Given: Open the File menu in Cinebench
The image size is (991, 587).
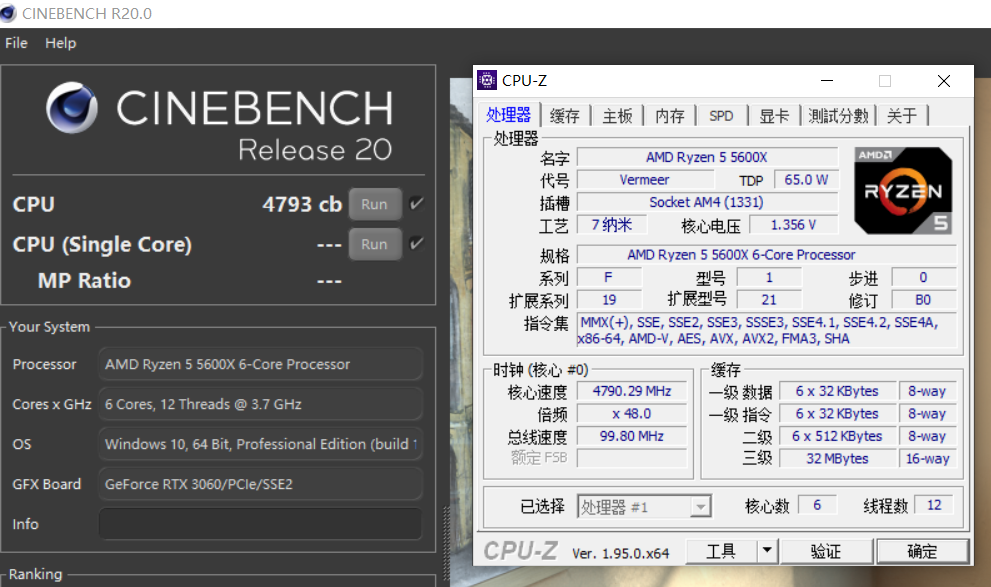Looking at the screenshot, I should [x=17, y=43].
